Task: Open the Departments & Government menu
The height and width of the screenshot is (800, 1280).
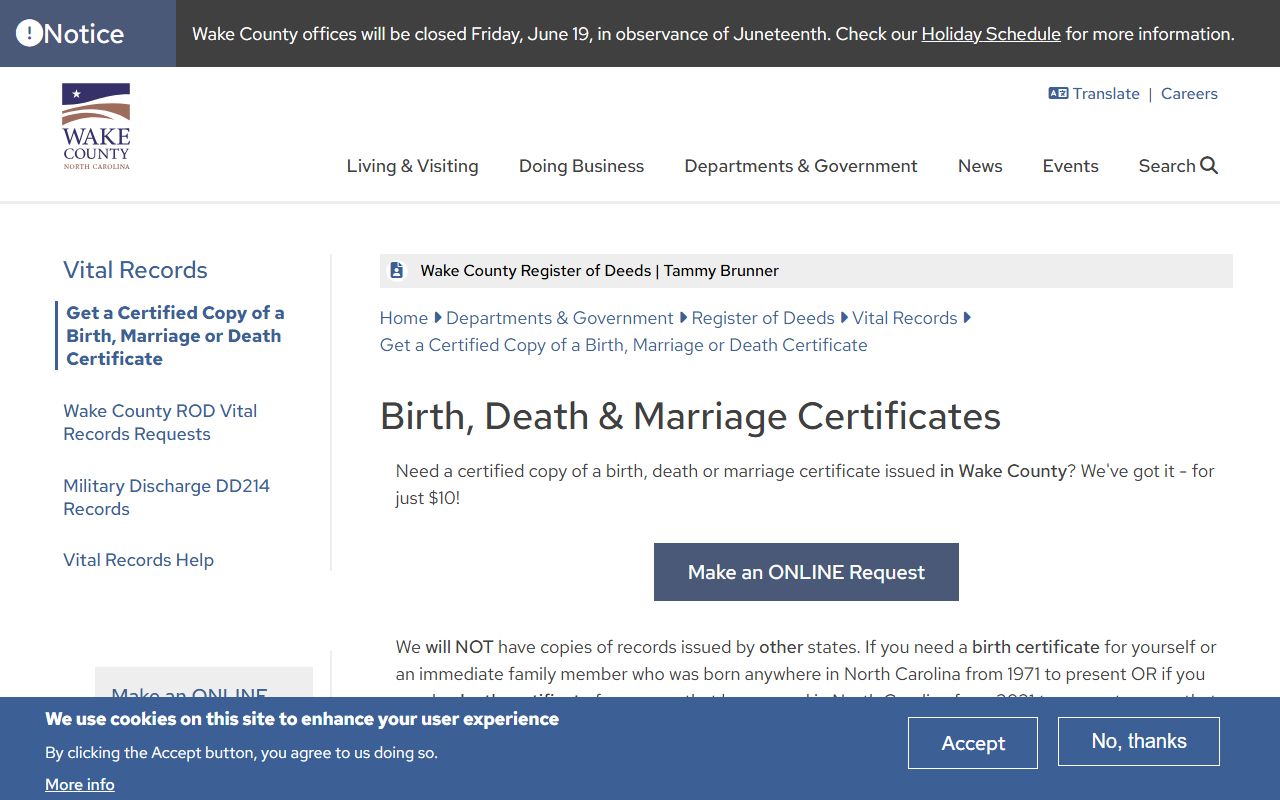Action: (x=801, y=166)
